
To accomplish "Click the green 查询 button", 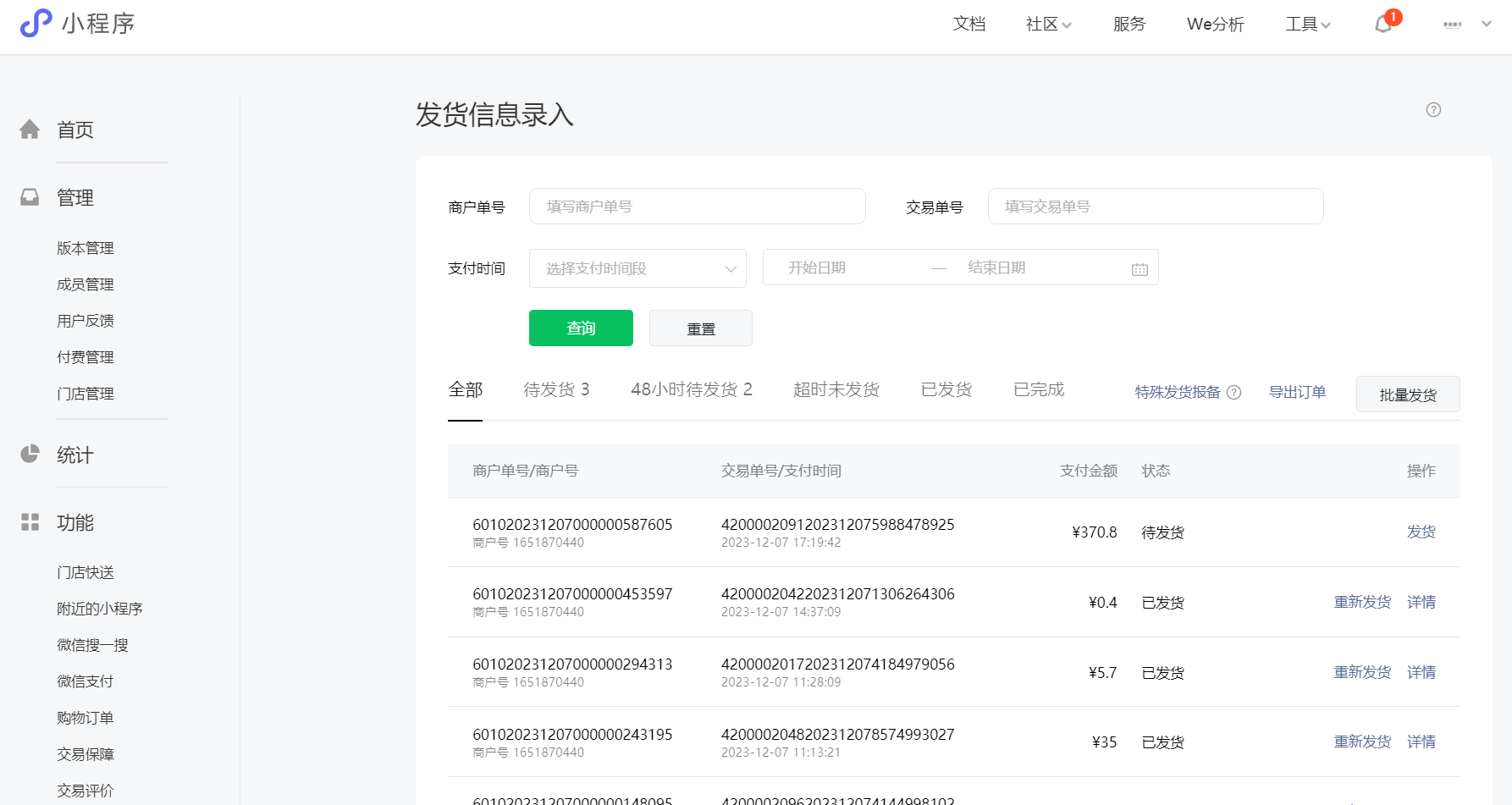I will coord(581,328).
